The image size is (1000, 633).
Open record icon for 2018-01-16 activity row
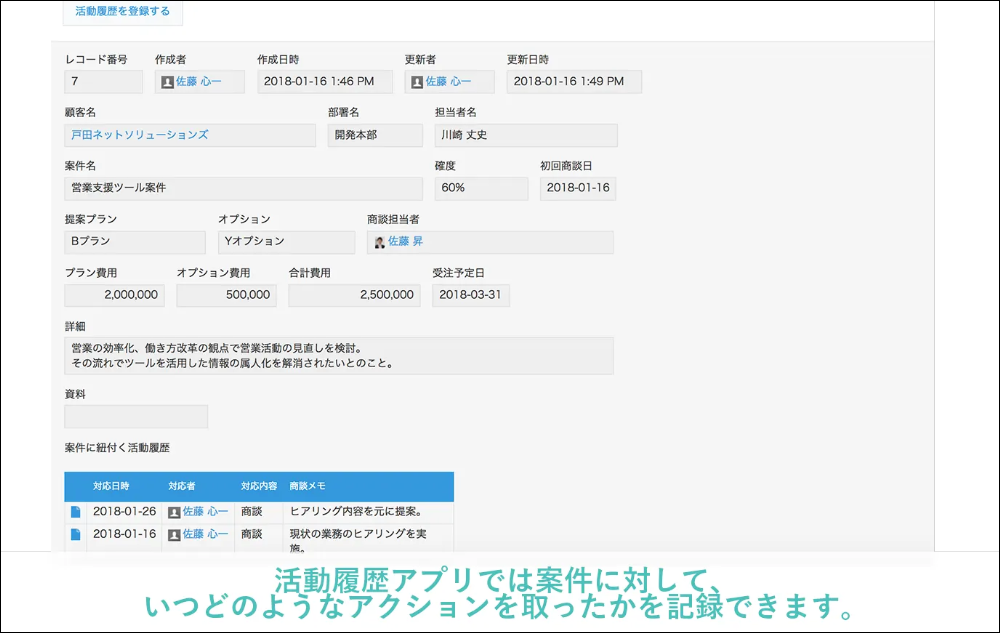(76, 535)
